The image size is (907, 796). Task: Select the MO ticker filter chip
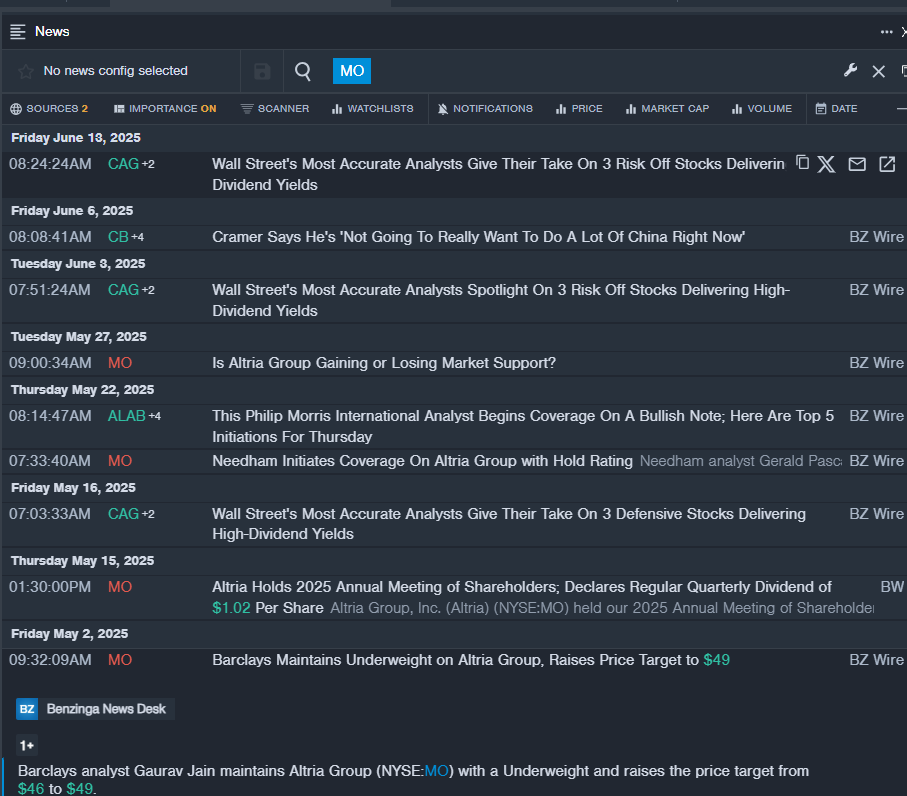pos(352,71)
